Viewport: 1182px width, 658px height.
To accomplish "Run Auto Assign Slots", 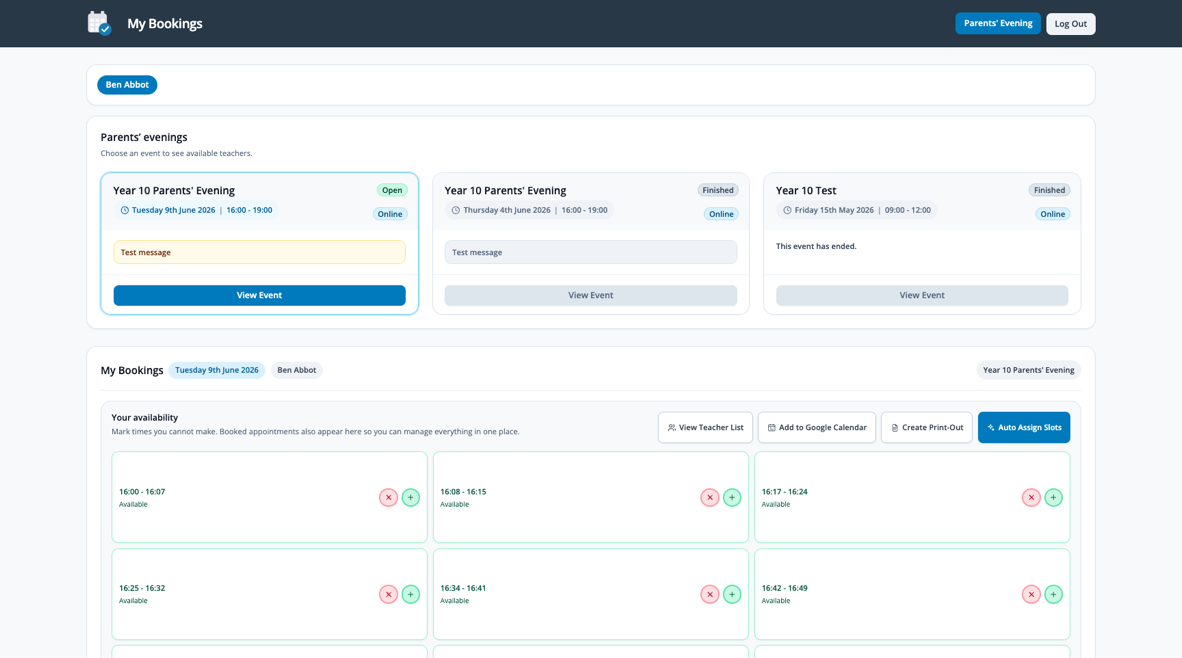I will (1024, 427).
